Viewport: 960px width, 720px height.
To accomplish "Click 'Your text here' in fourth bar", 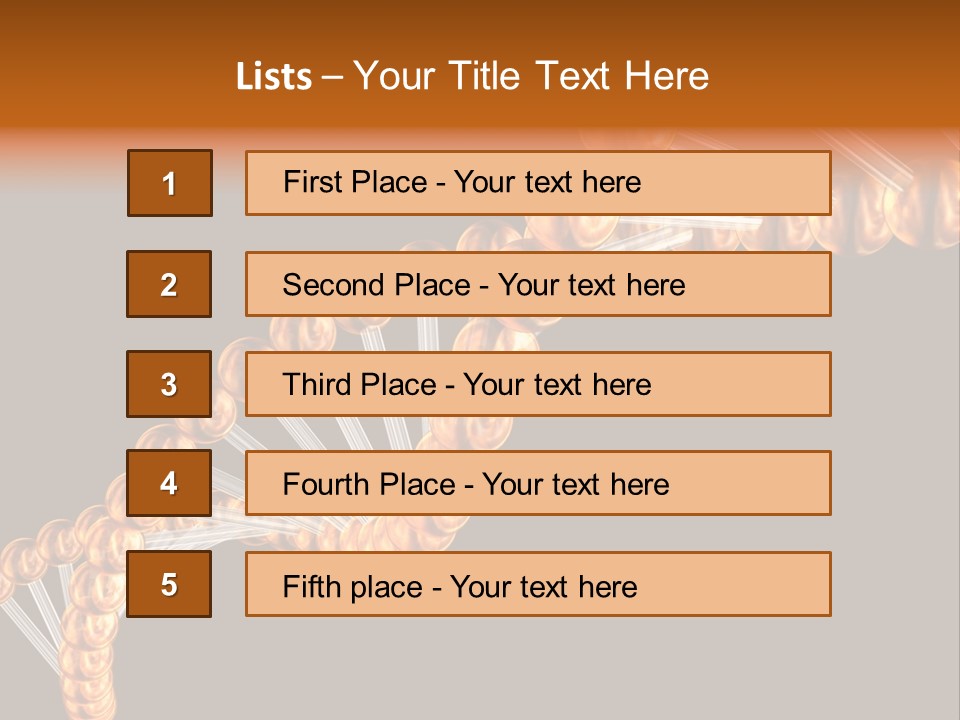I will (576, 484).
